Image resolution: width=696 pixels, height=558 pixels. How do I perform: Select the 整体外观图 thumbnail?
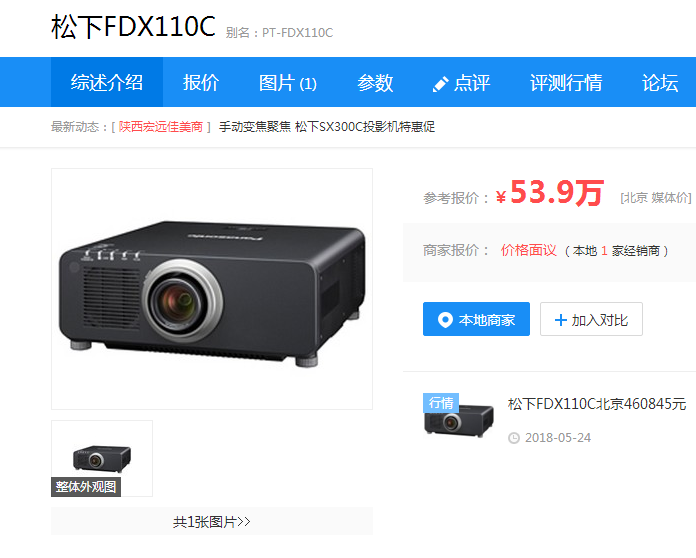point(102,459)
